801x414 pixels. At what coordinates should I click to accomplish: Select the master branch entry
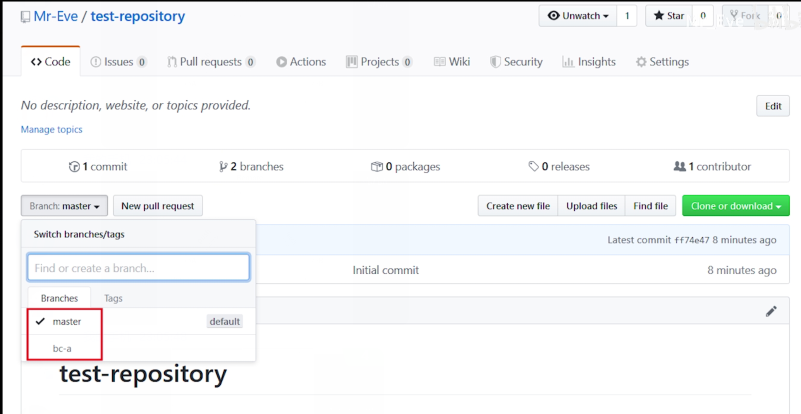138,321
